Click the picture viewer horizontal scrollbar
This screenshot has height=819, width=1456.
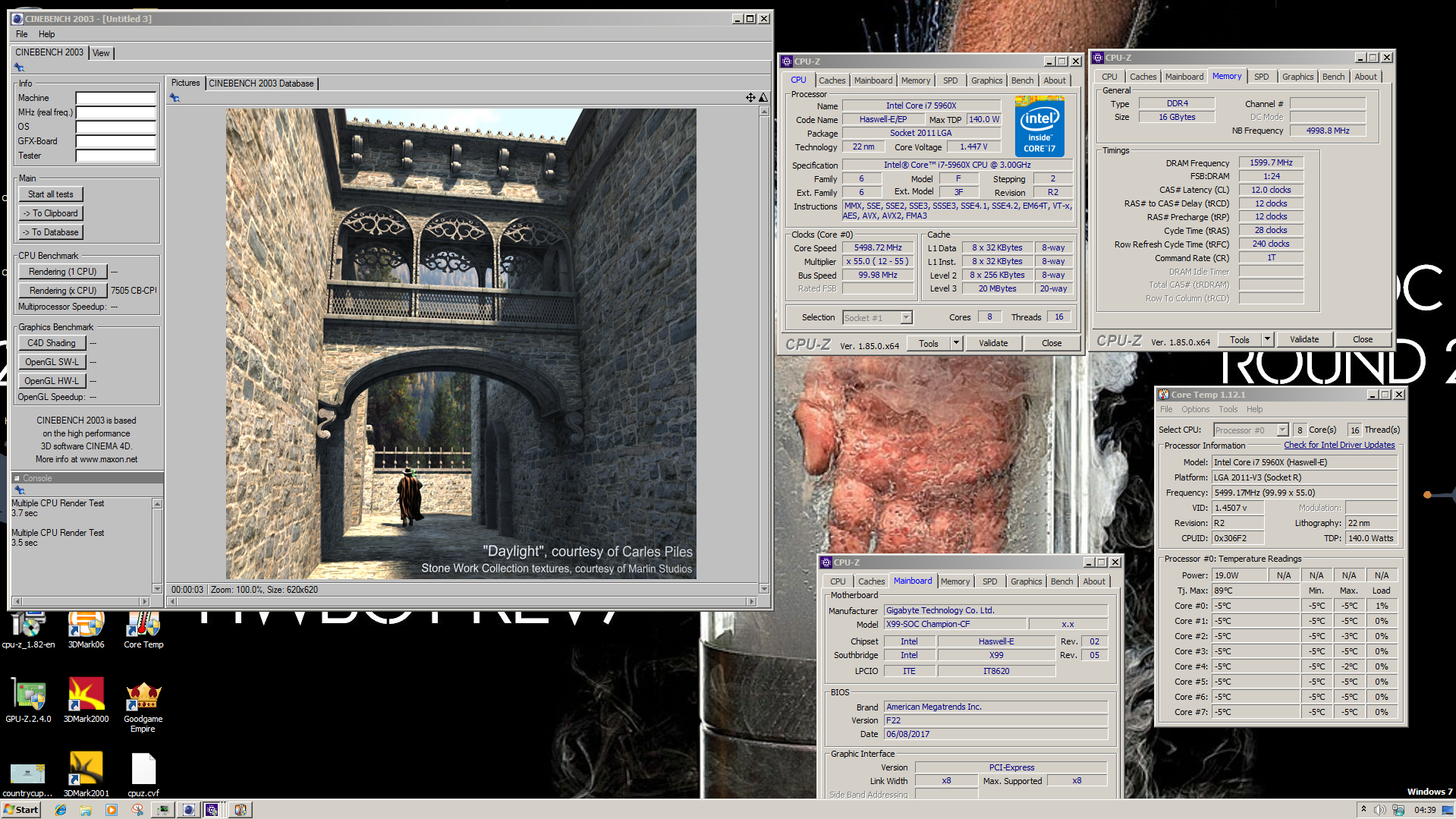462,602
